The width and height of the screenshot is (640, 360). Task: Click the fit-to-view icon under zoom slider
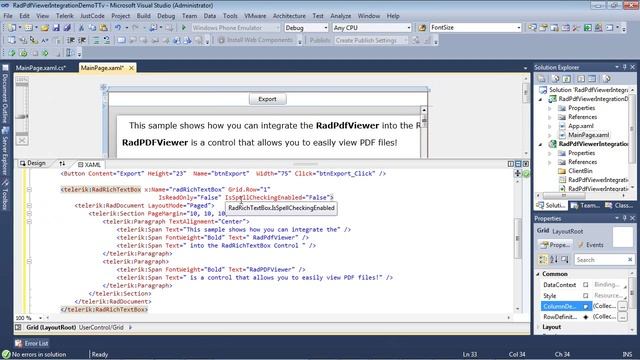[x=22, y=140]
